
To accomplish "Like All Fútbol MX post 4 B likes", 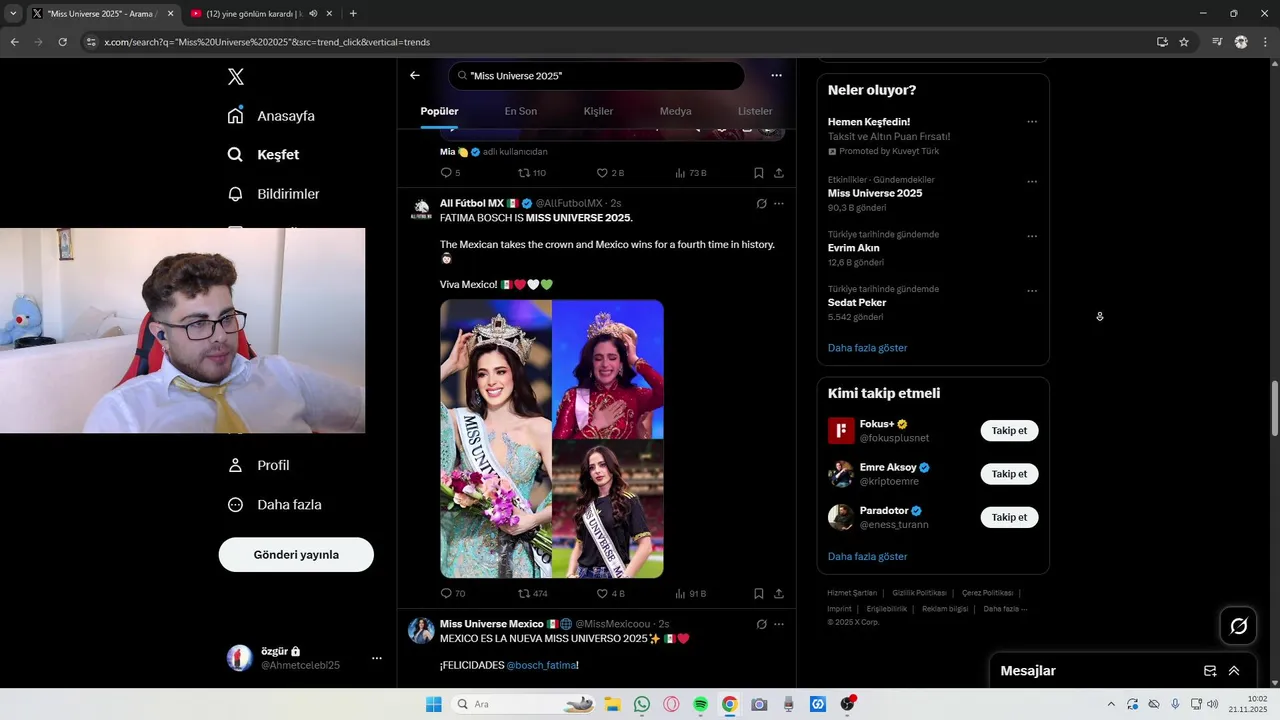I will coord(610,593).
